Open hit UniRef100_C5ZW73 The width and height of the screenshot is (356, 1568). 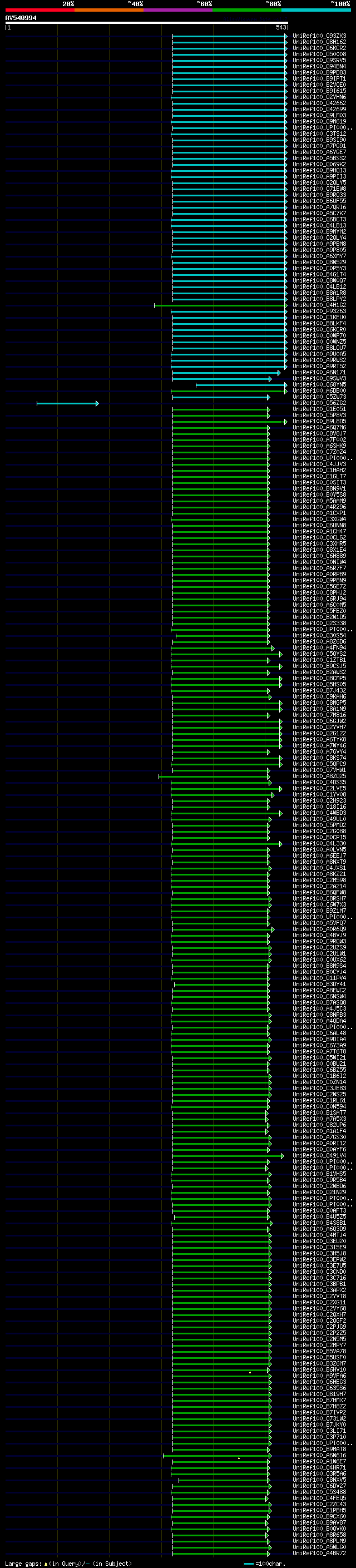point(319,397)
